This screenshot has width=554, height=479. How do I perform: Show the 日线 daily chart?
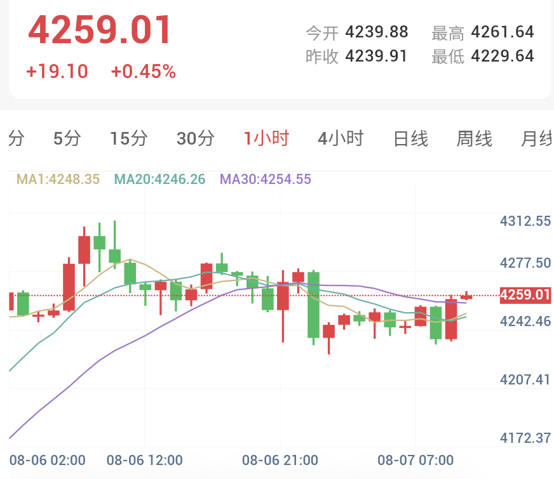(411, 138)
